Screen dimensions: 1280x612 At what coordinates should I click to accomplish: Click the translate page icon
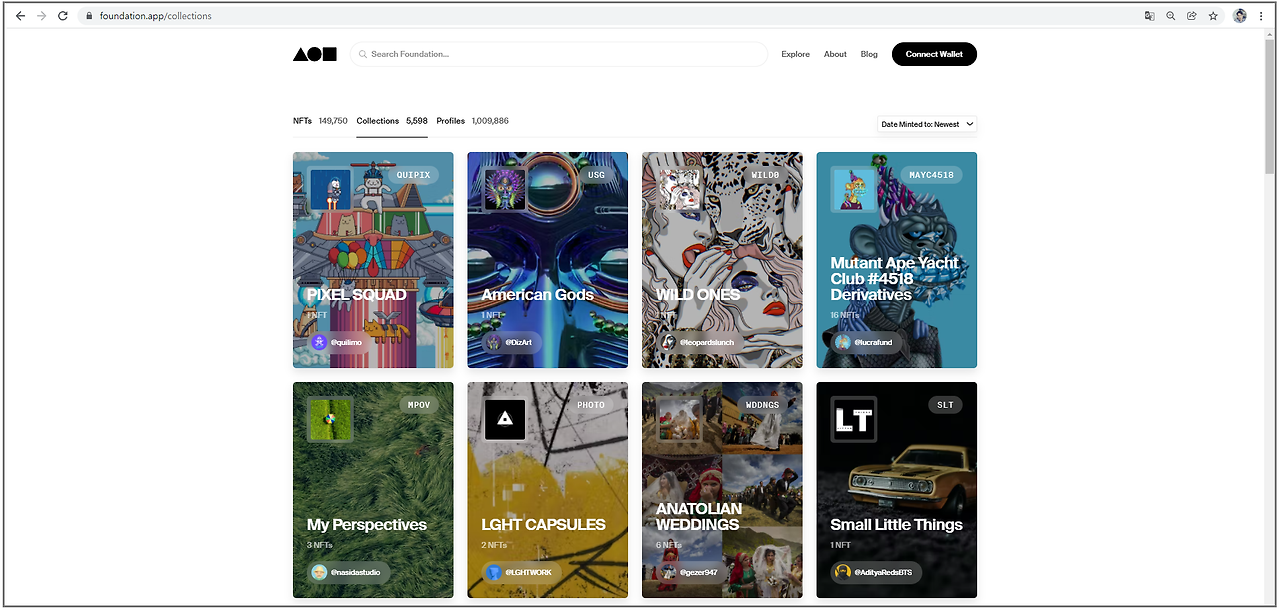[1150, 16]
